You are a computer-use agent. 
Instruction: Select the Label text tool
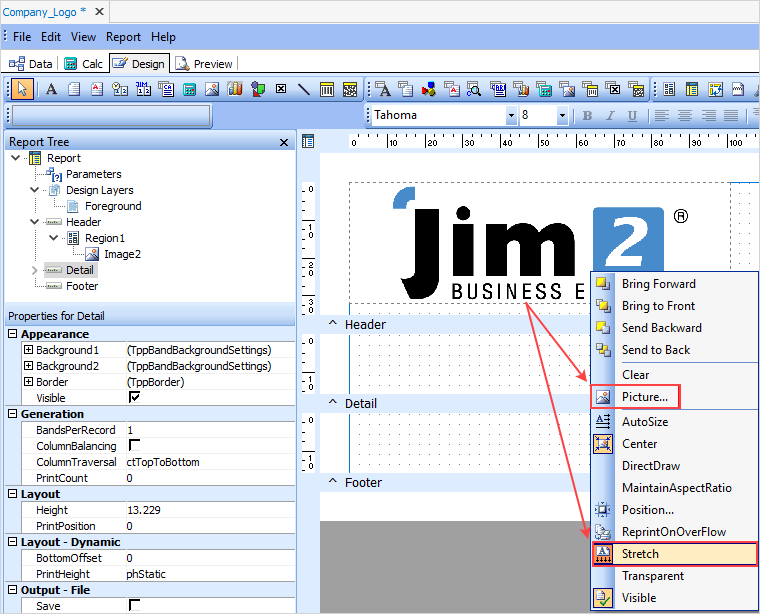click(50, 89)
